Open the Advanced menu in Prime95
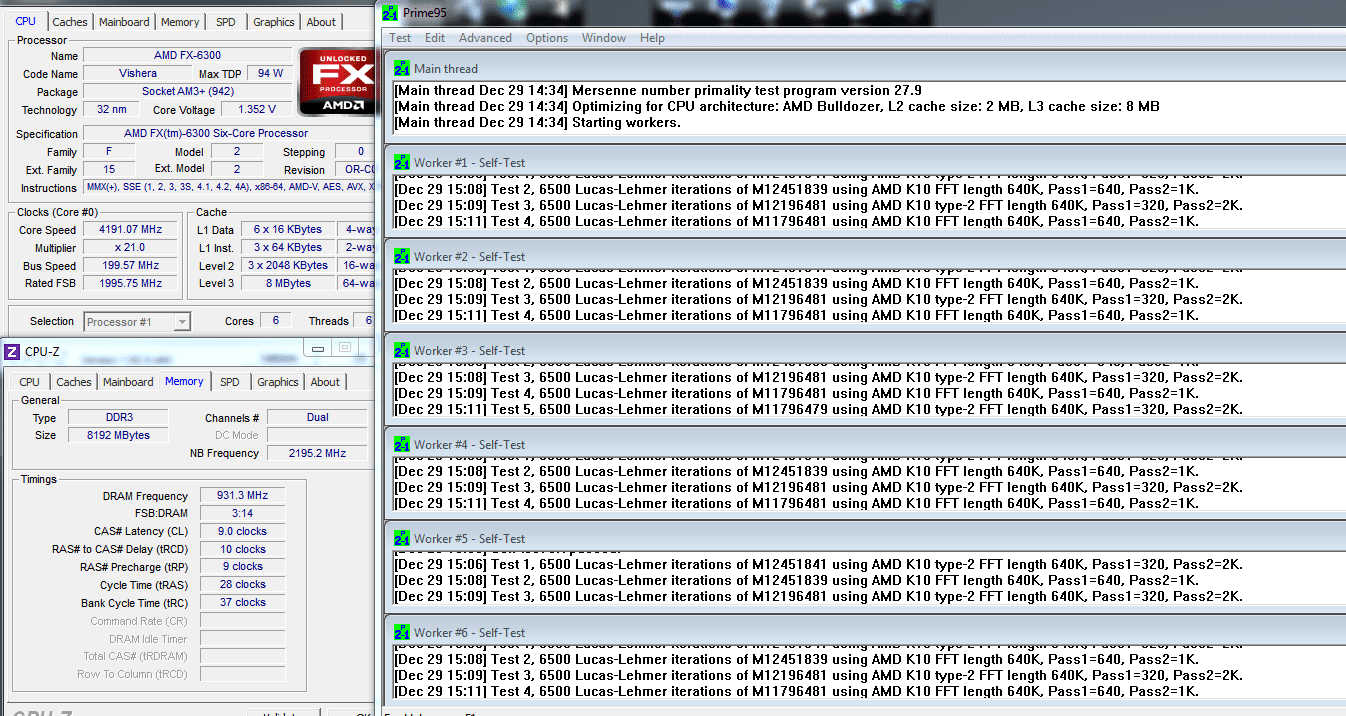The width and height of the screenshot is (1346, 716). coord(485,38)
